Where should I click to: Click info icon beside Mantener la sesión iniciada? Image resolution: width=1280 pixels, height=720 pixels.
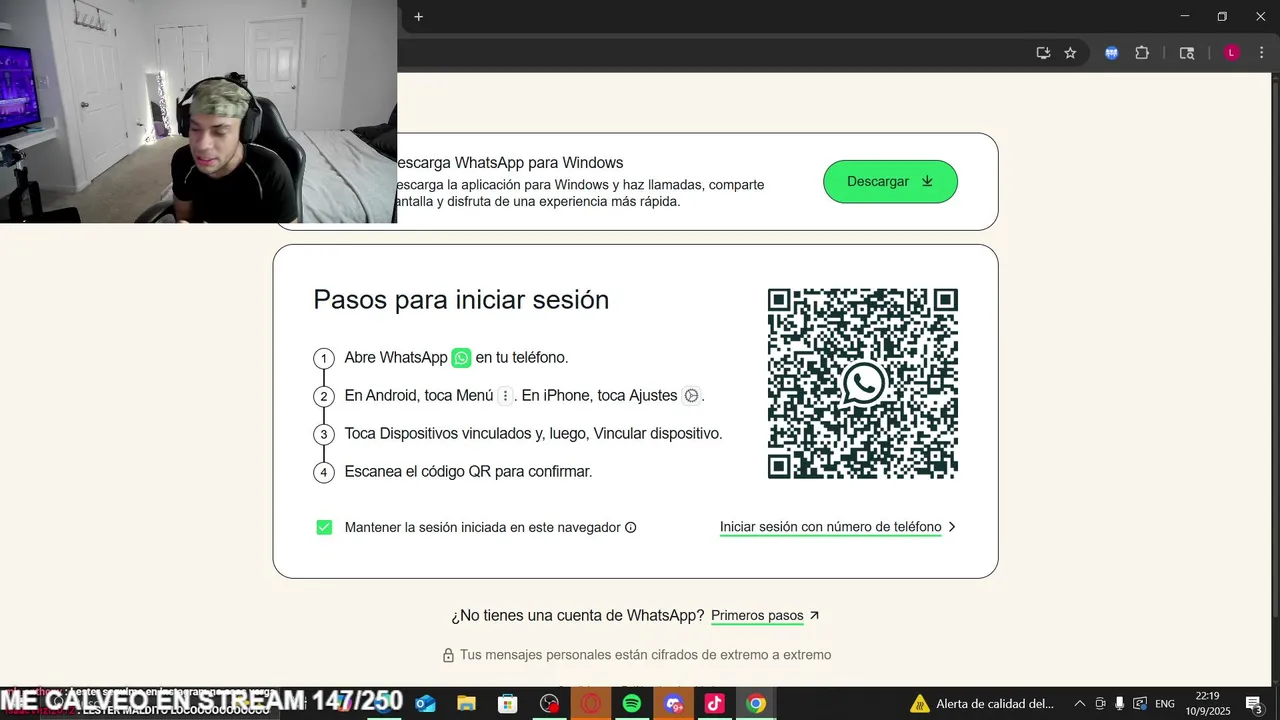pyautogui.click(x=630, y=528)
